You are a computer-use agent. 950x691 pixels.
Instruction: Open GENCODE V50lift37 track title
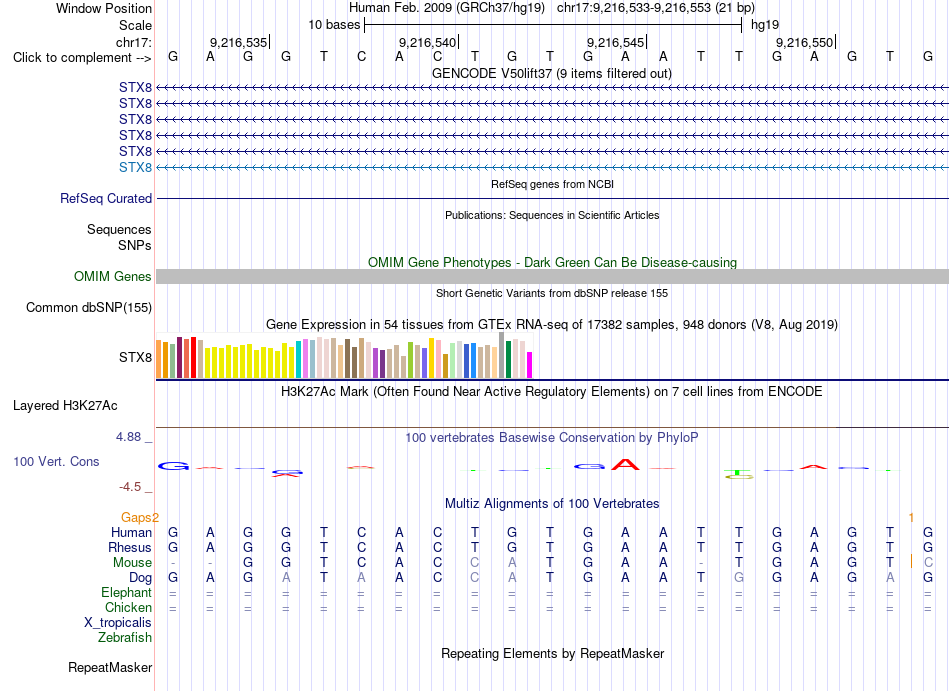(x=552, y=73)
